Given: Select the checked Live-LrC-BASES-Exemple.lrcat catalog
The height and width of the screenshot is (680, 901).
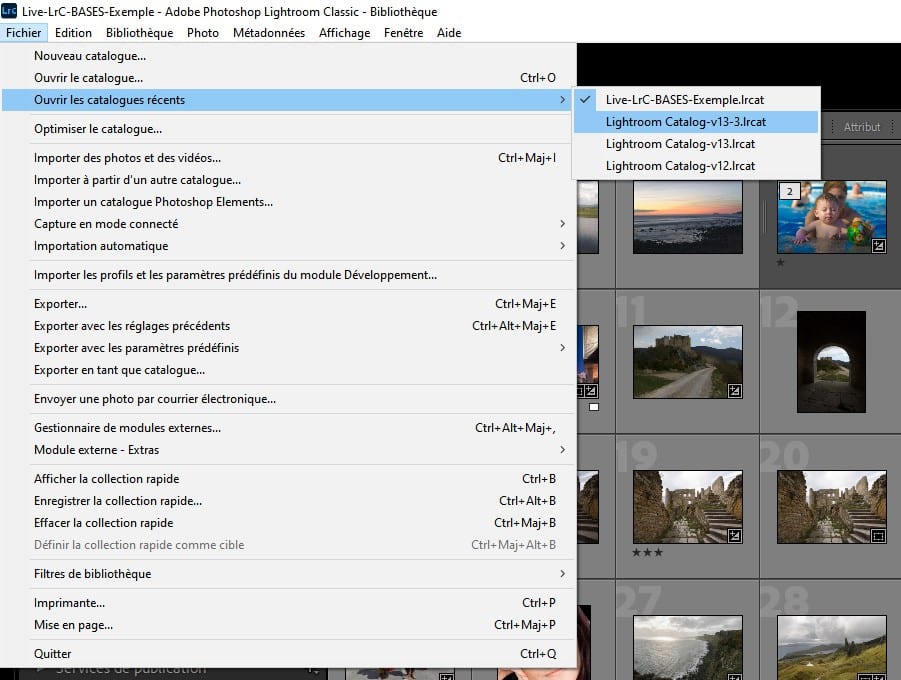Looking at the screenshot, I should pyautogui.click(x=696, y=99).
